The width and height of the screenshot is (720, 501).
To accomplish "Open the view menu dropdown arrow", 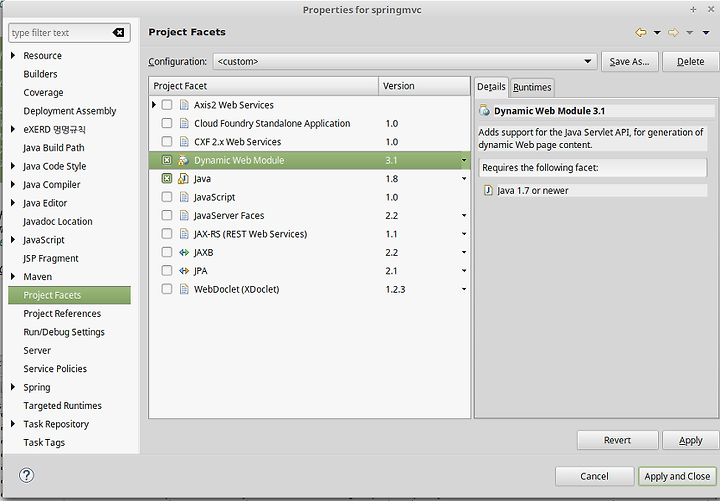I will pyautogui.click(x=706, y=33).
